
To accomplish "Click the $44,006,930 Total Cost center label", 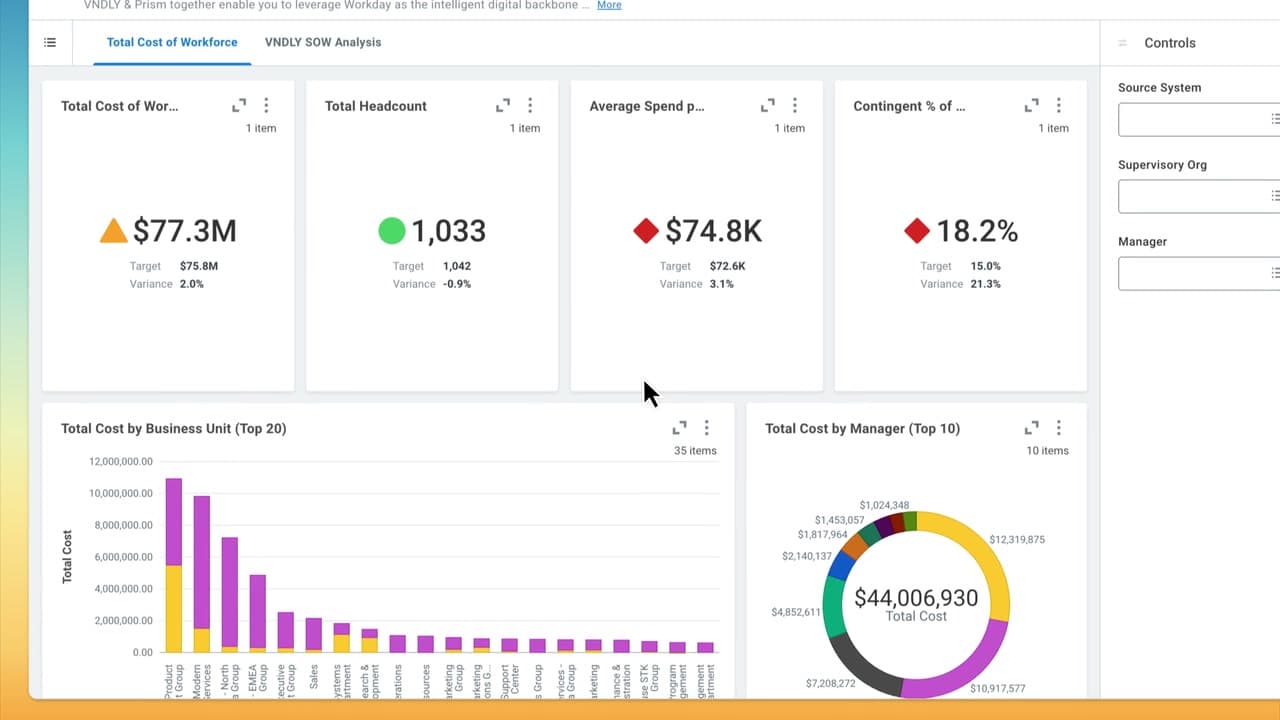I will tap(916, 598).
